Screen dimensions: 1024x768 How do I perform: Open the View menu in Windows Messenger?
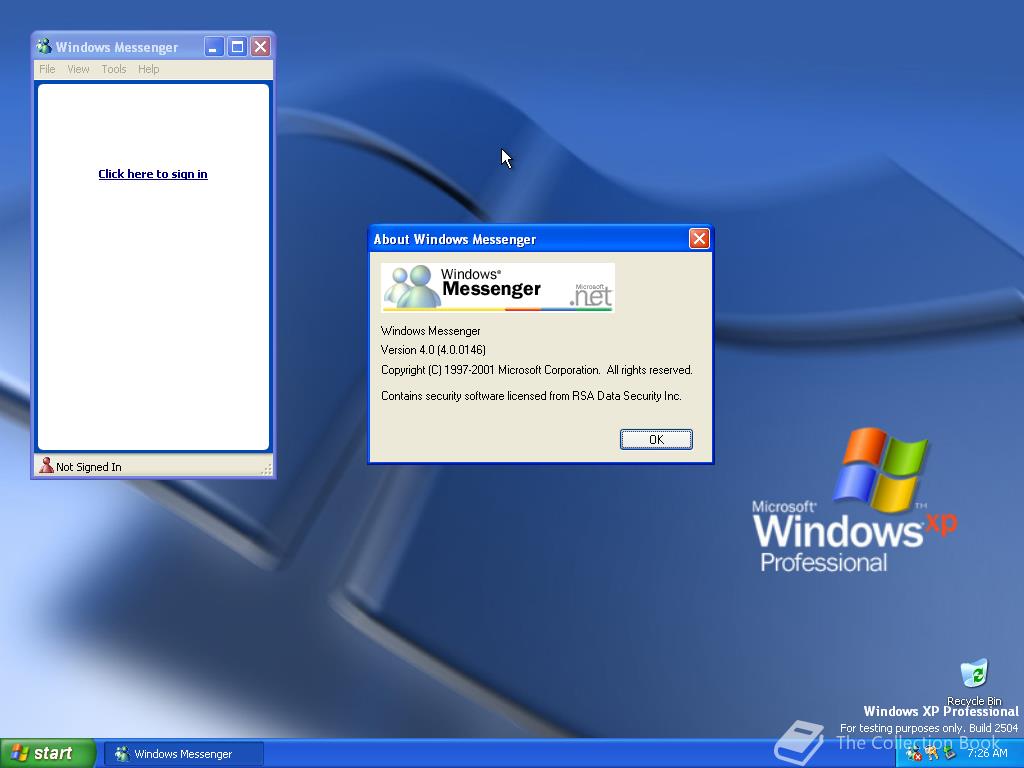[x=78, y=69]
